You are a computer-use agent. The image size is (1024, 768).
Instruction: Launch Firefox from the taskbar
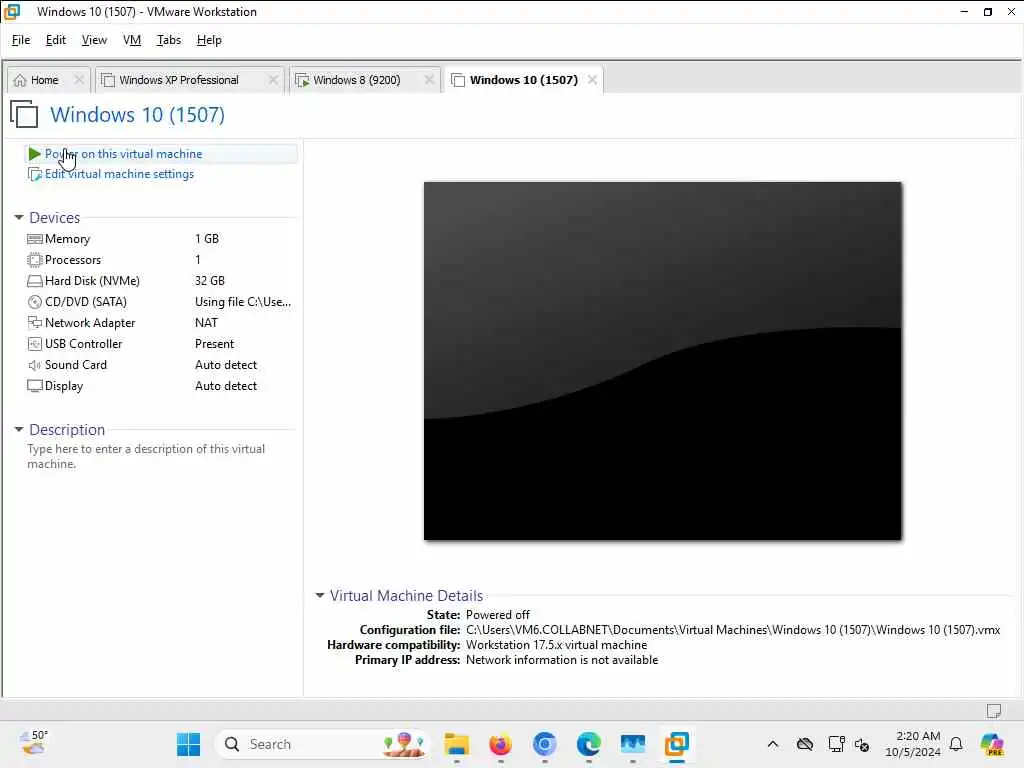[500, 744]
